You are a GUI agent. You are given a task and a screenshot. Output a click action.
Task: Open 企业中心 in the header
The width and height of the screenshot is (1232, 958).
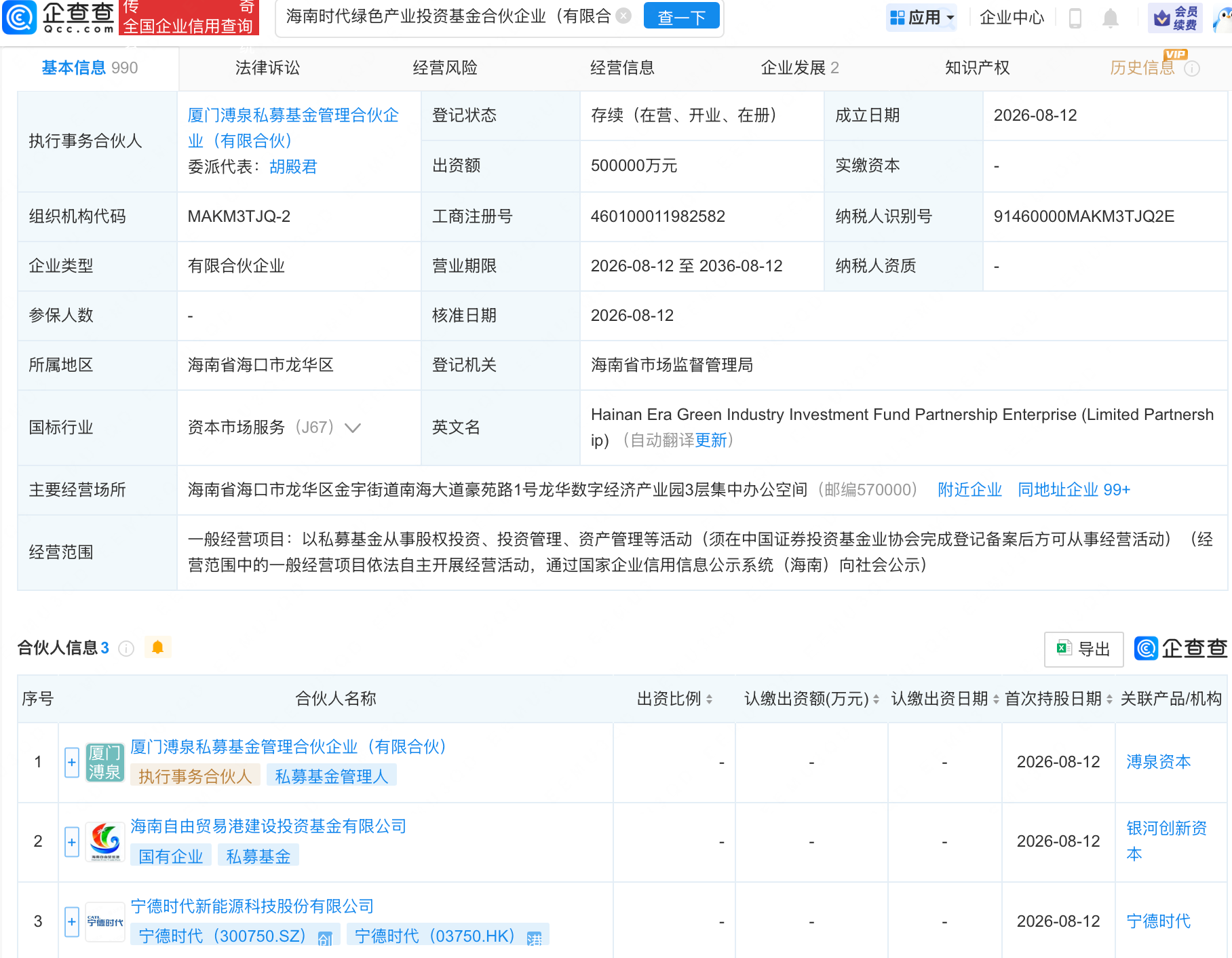(x=1012, y=18)
